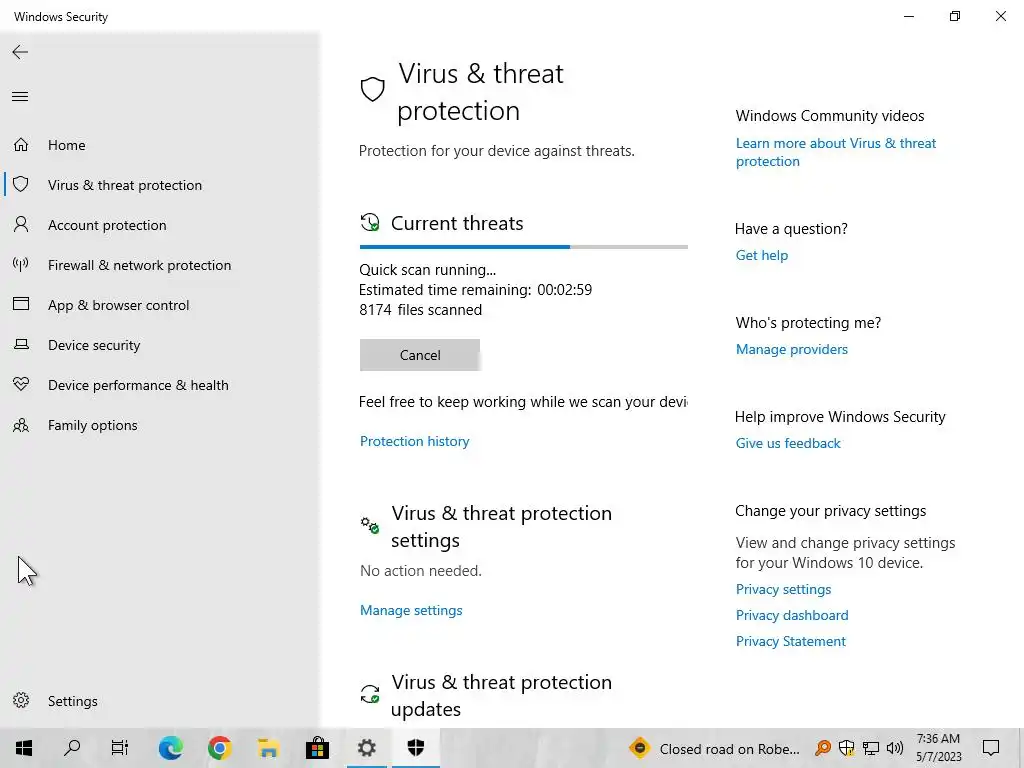Click Get help link

(x=762, y=255)
